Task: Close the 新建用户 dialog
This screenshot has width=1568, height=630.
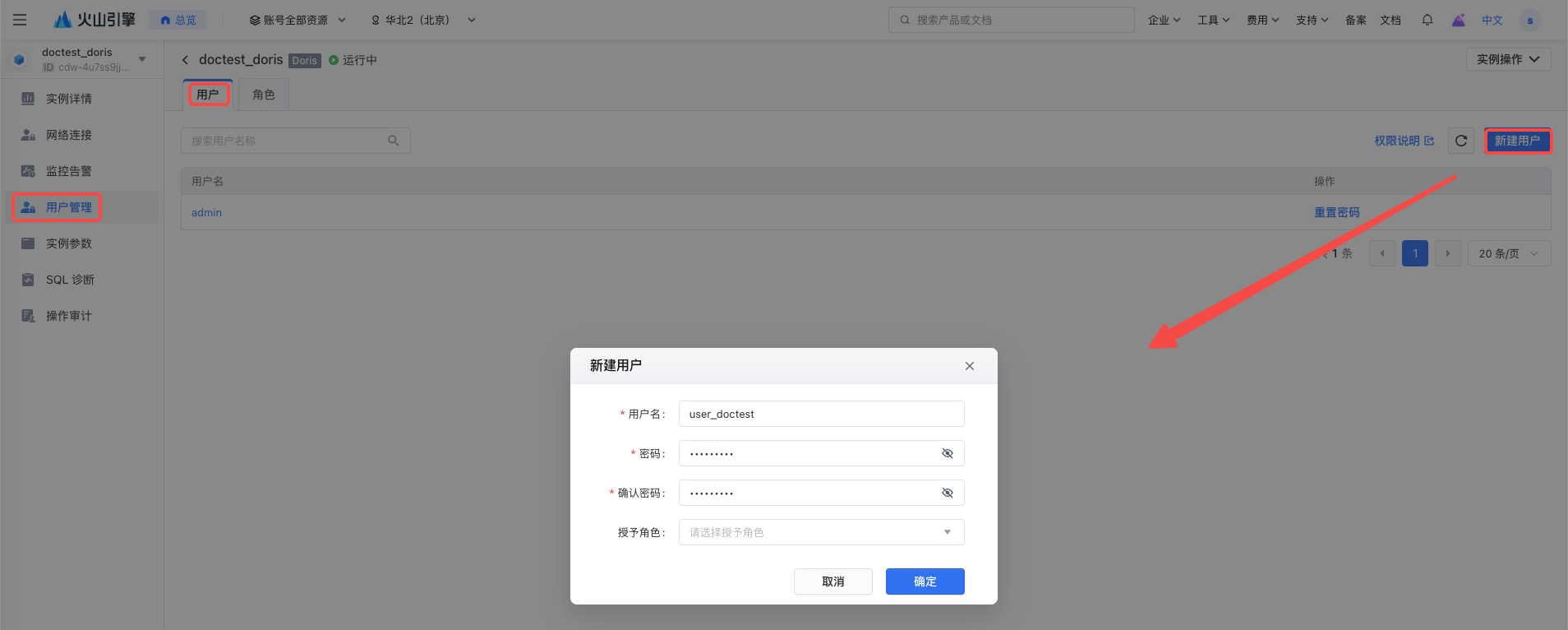Action: coord(970,366)
